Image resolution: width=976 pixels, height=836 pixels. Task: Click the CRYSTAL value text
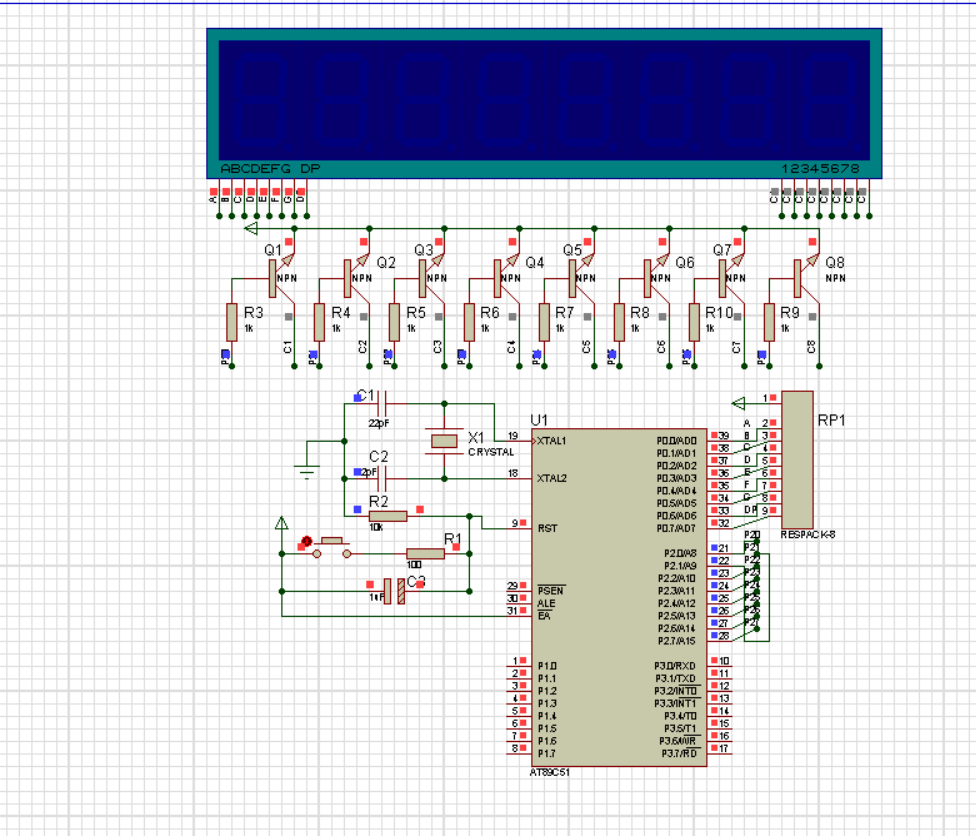click(x=491, y=452)
